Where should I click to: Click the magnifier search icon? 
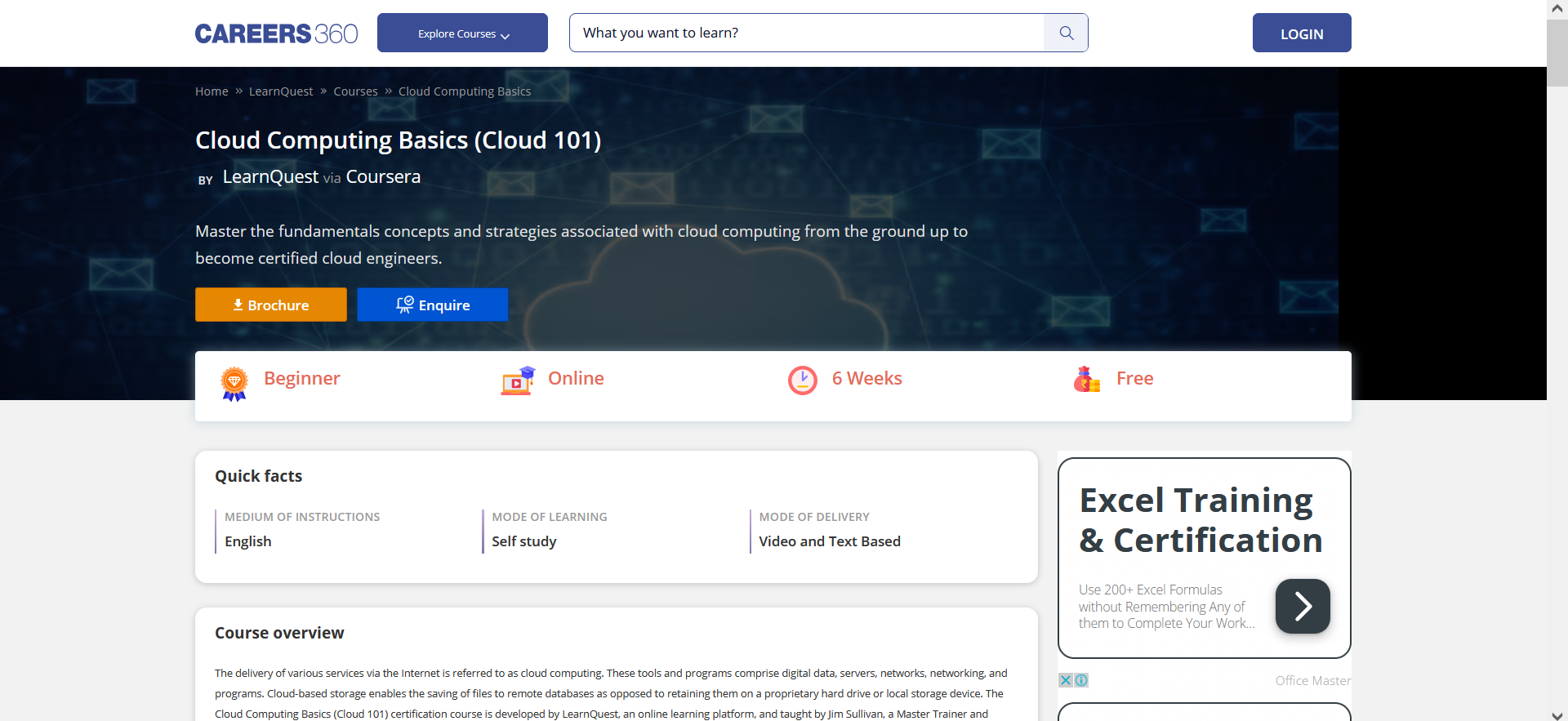(x=1066, y=33)
